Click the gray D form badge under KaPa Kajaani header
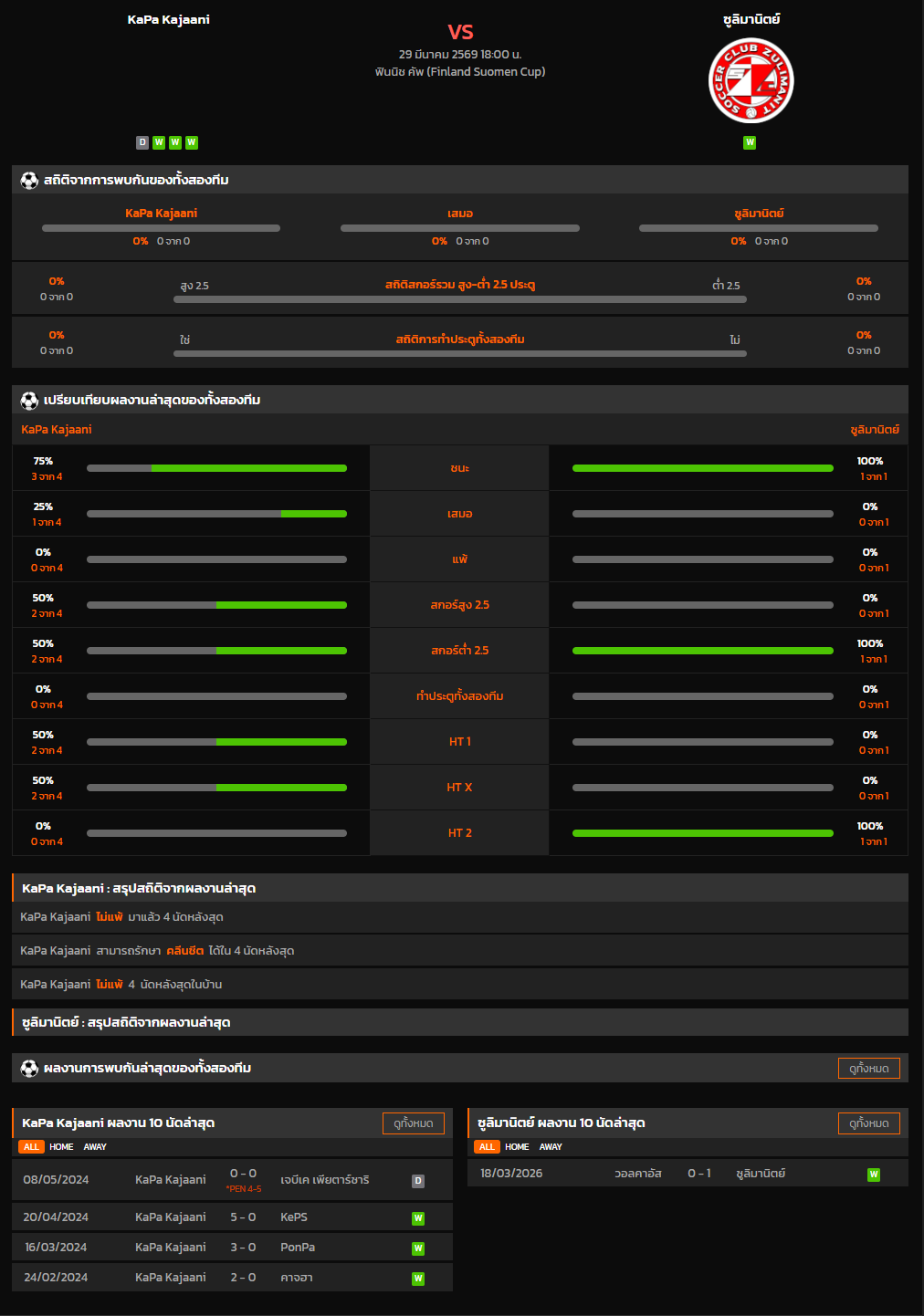This screenshot has width=924, height=1316. point(142,142)
